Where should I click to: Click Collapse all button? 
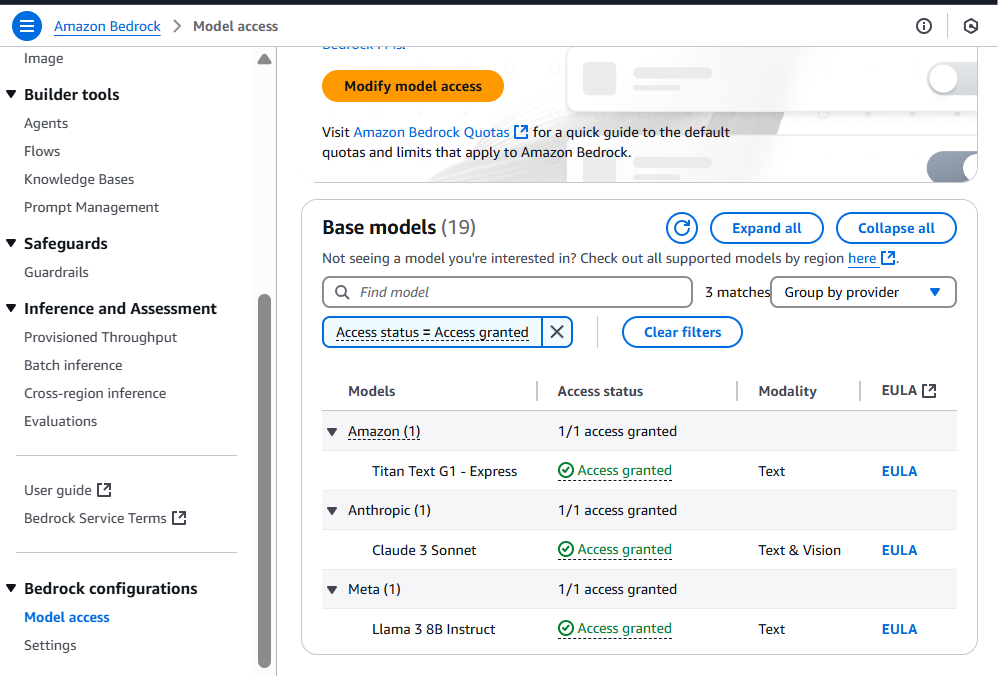(896, 228)
